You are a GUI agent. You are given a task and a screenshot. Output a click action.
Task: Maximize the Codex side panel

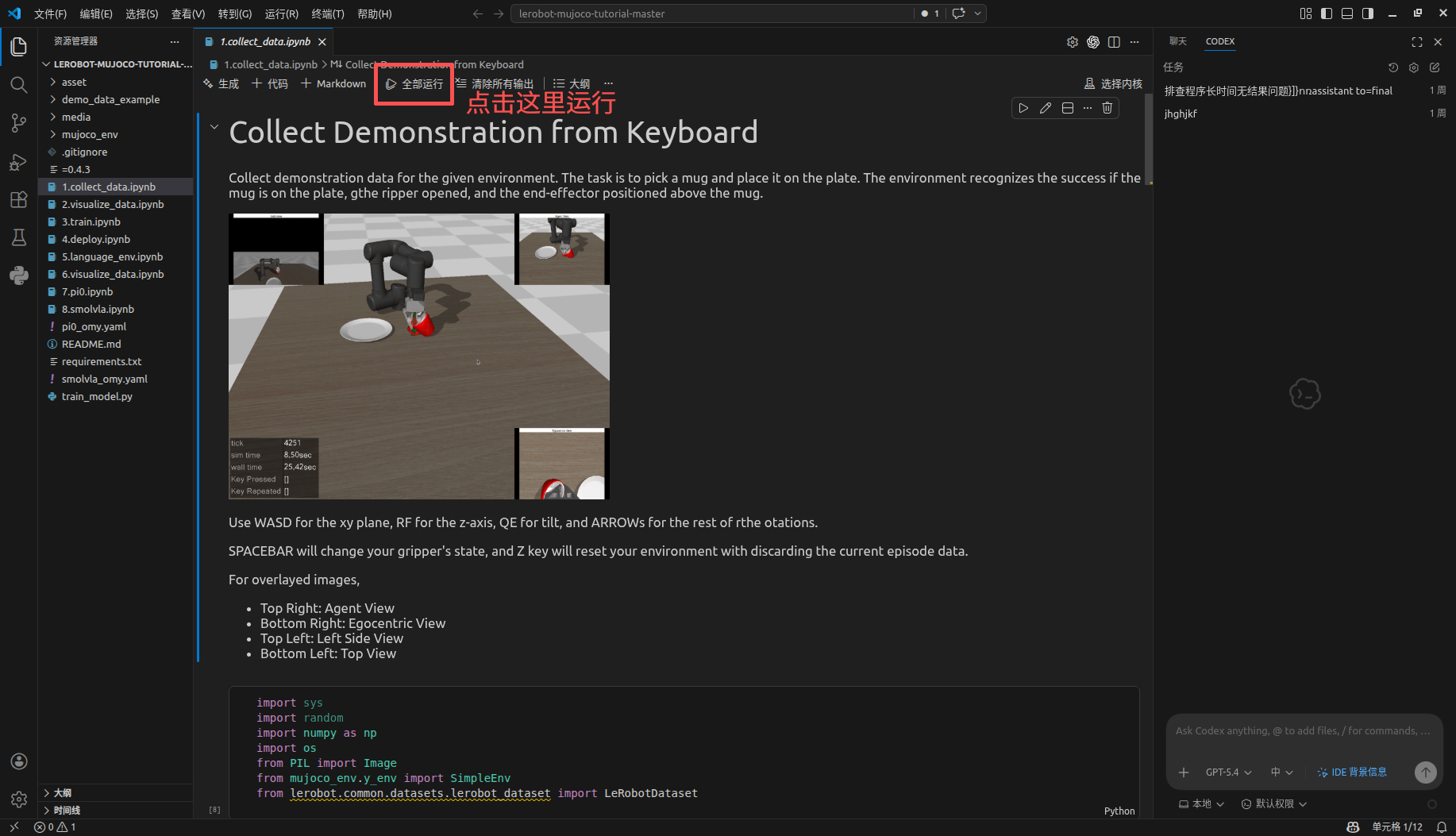[1417, 42]
